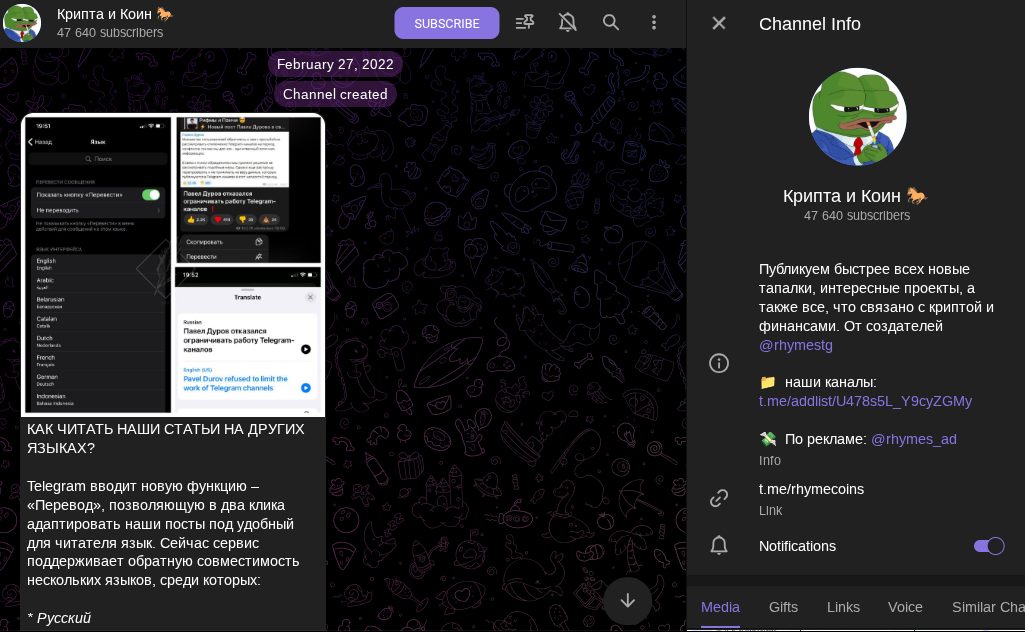Switch to the Links tab
1025x632 pixels.
tap(843, 607)
